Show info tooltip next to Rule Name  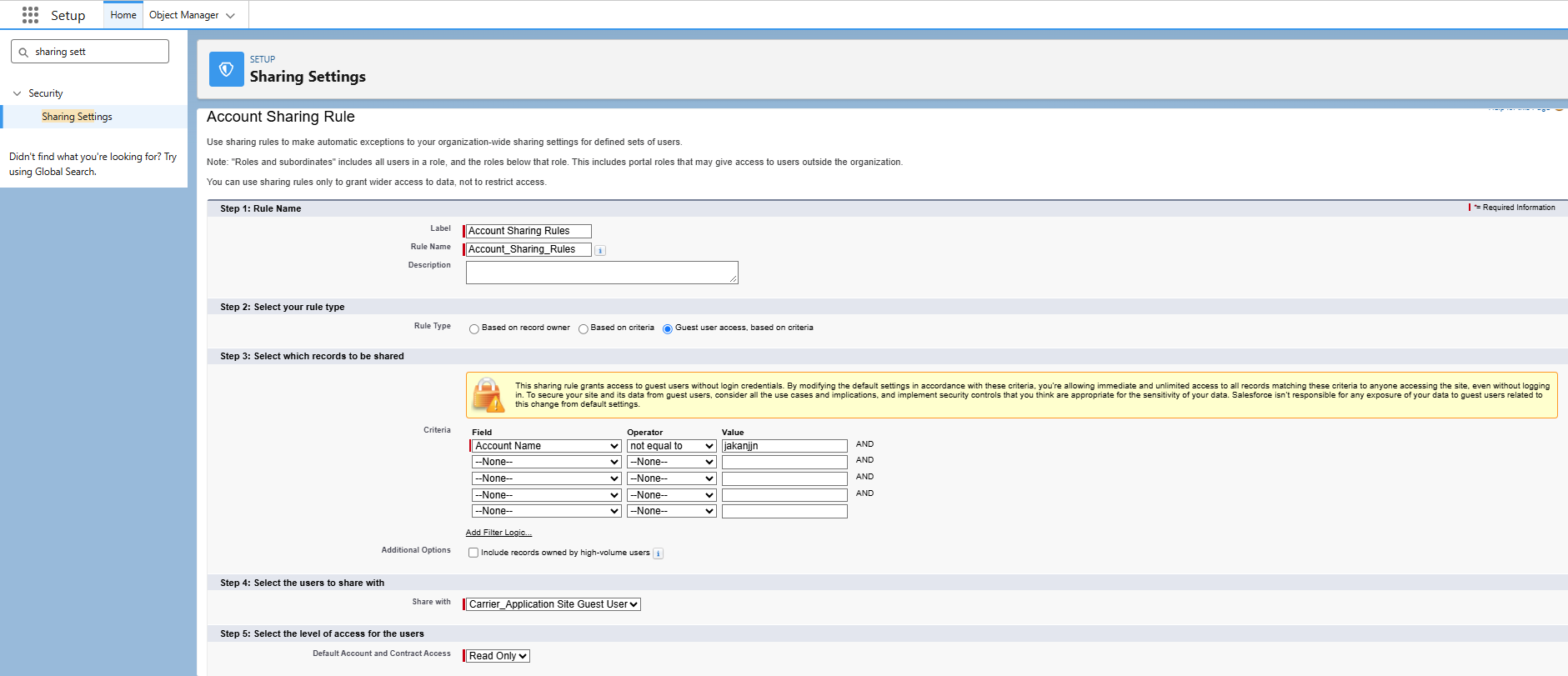click(x=600, y=250)
